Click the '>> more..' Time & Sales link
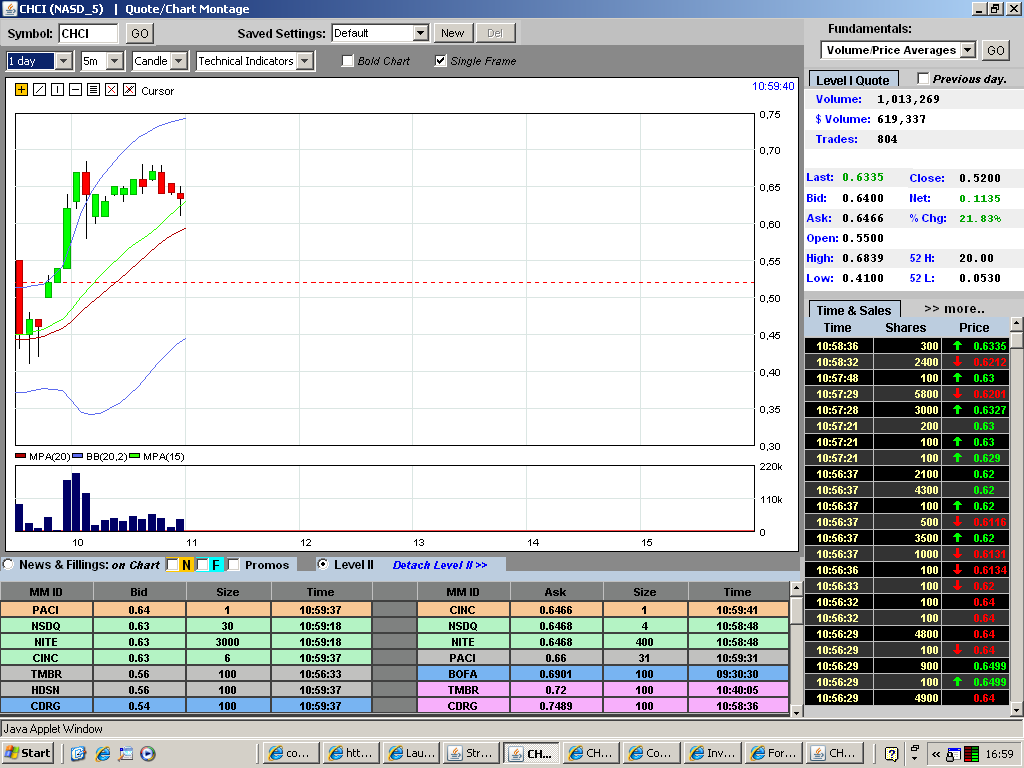Viewport: 1024px width, 768px height. 954,309
